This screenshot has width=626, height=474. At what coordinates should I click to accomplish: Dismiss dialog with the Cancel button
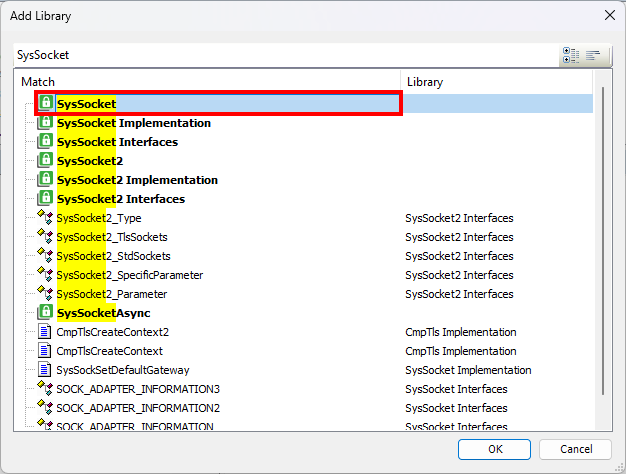coord(576,449)
